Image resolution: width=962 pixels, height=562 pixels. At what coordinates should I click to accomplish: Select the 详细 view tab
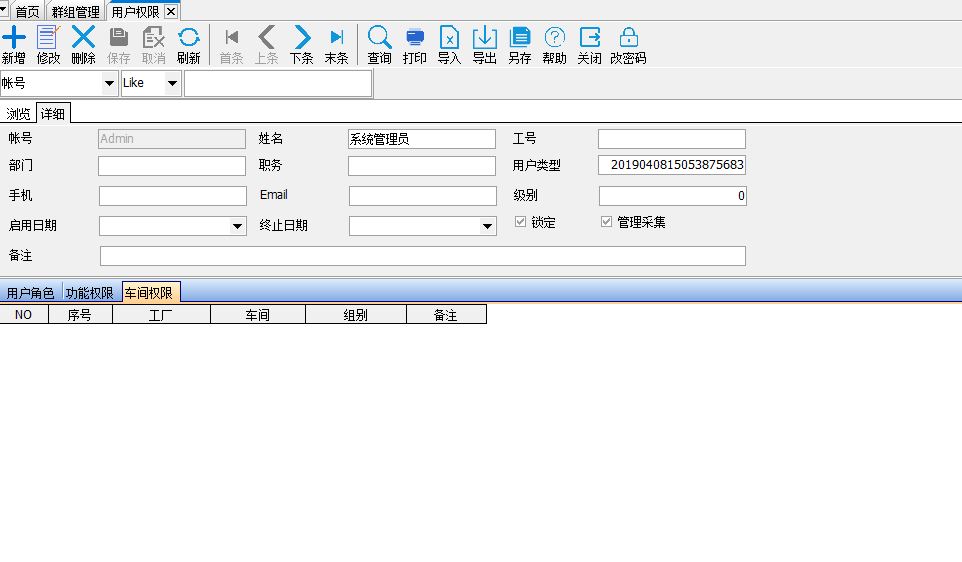pos(53,114)
